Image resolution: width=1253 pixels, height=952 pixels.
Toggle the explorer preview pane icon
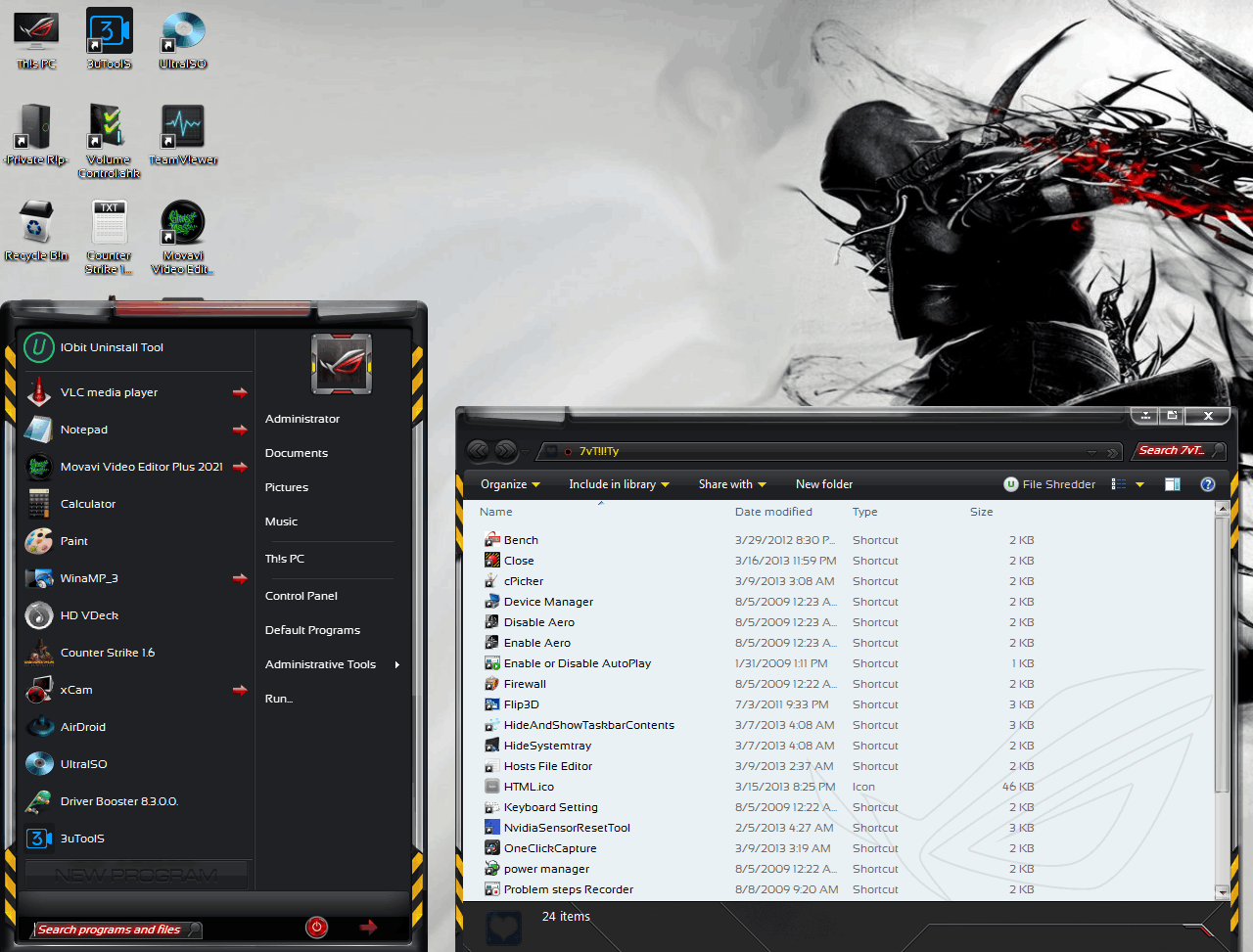pos(1173,484)
